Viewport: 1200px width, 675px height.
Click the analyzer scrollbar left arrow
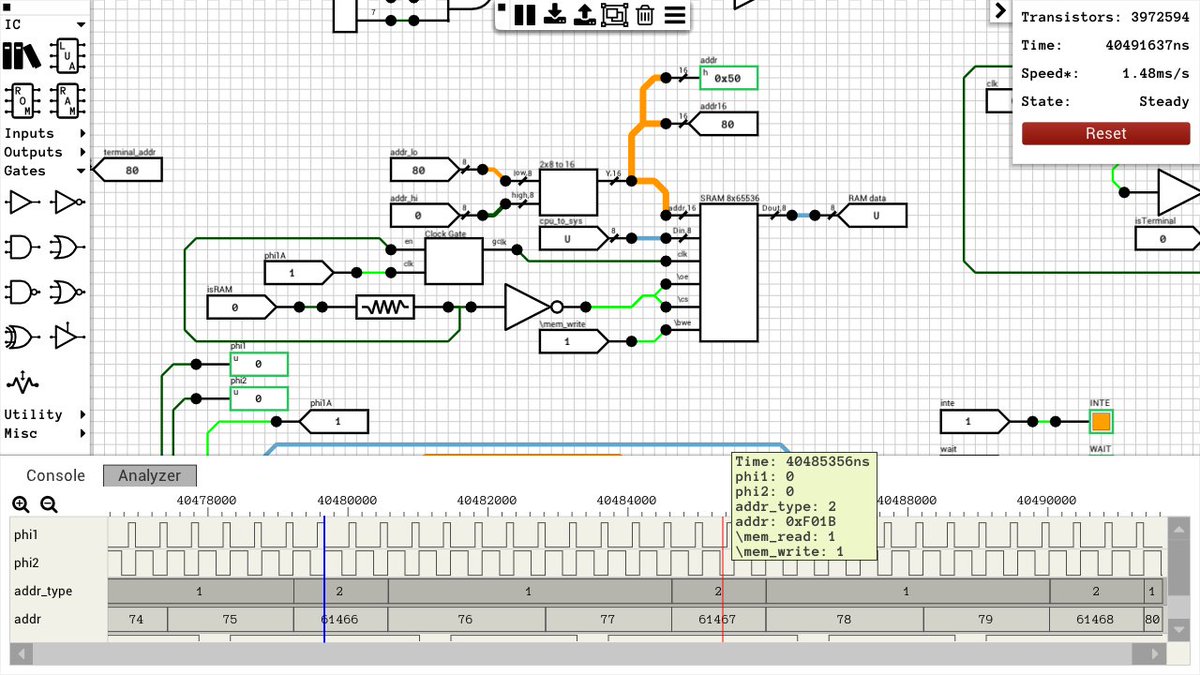pos(21,653)
